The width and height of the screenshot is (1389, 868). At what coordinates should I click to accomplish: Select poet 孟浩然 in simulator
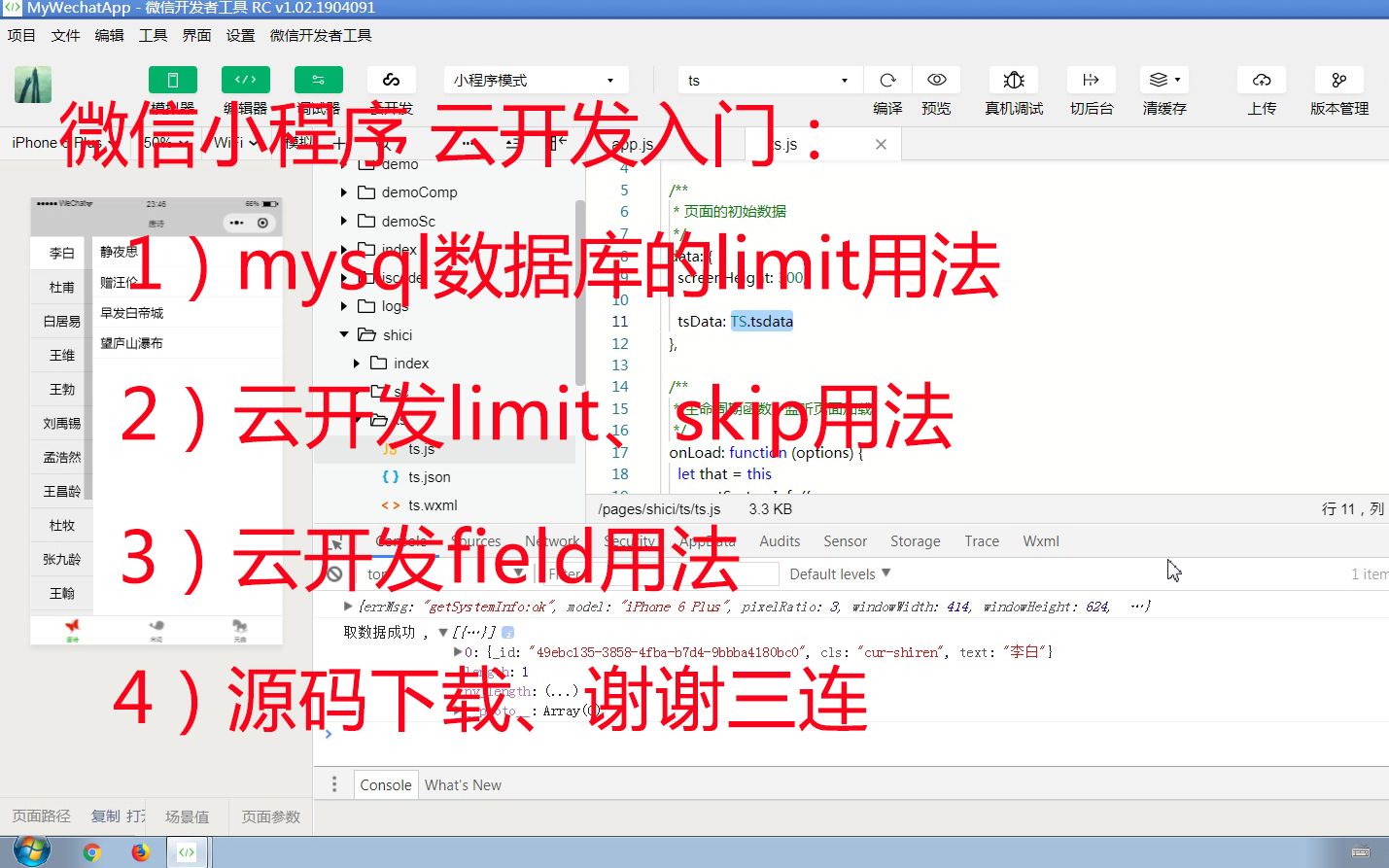coord(61,457)
